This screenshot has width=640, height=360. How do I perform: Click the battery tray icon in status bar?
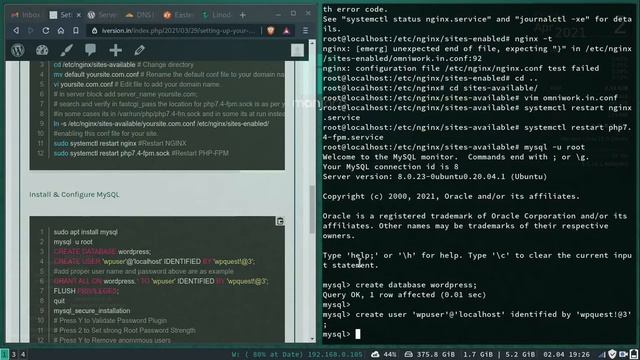634,354
